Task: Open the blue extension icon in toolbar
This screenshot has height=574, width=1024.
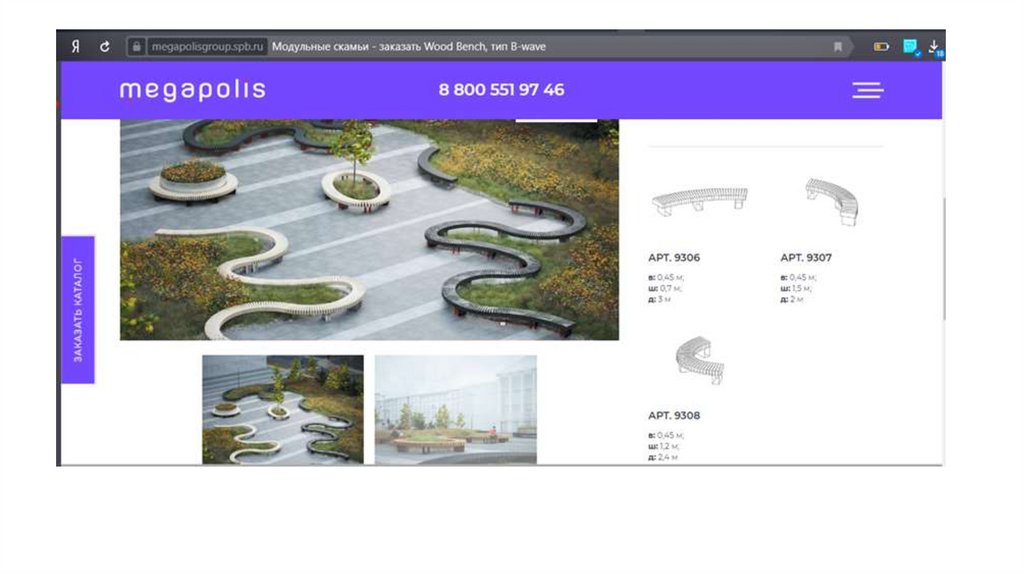Action: click(910, 47)
